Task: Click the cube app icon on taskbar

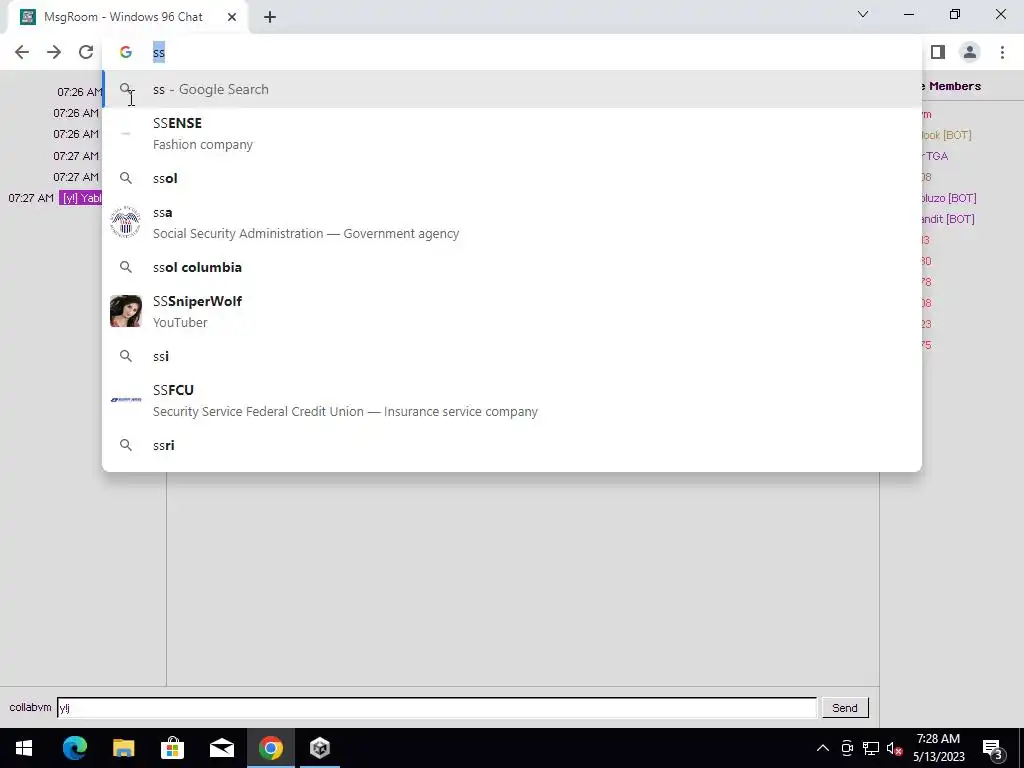Action: [320, 748]
